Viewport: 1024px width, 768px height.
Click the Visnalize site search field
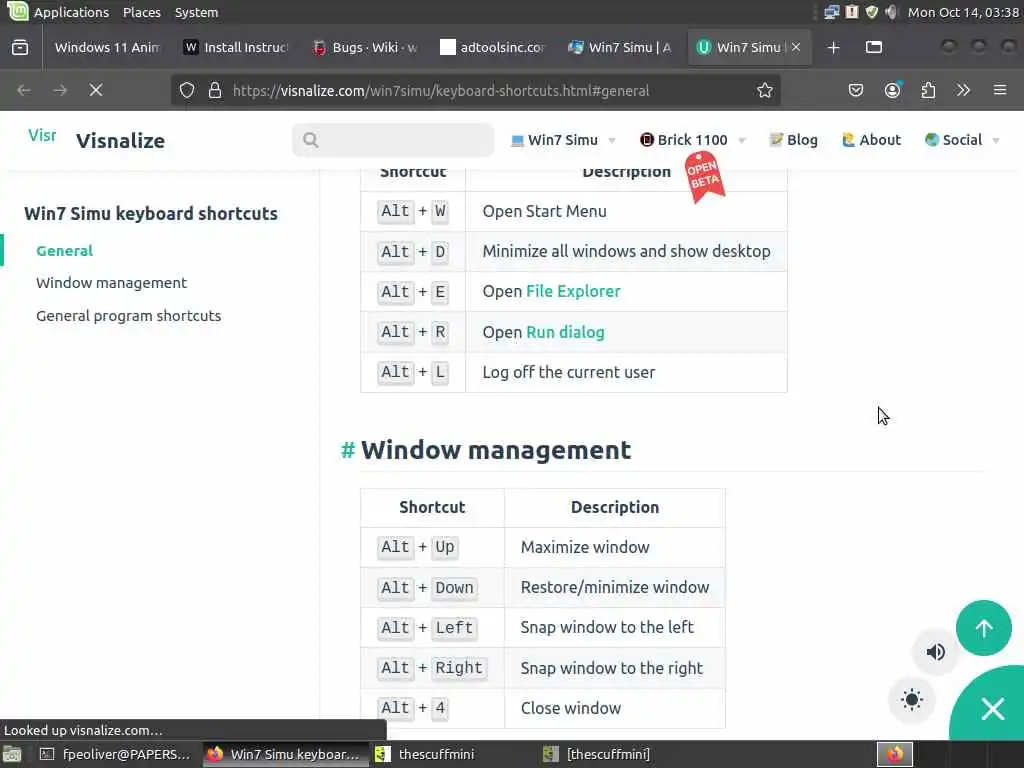click(x=393, y=140)
